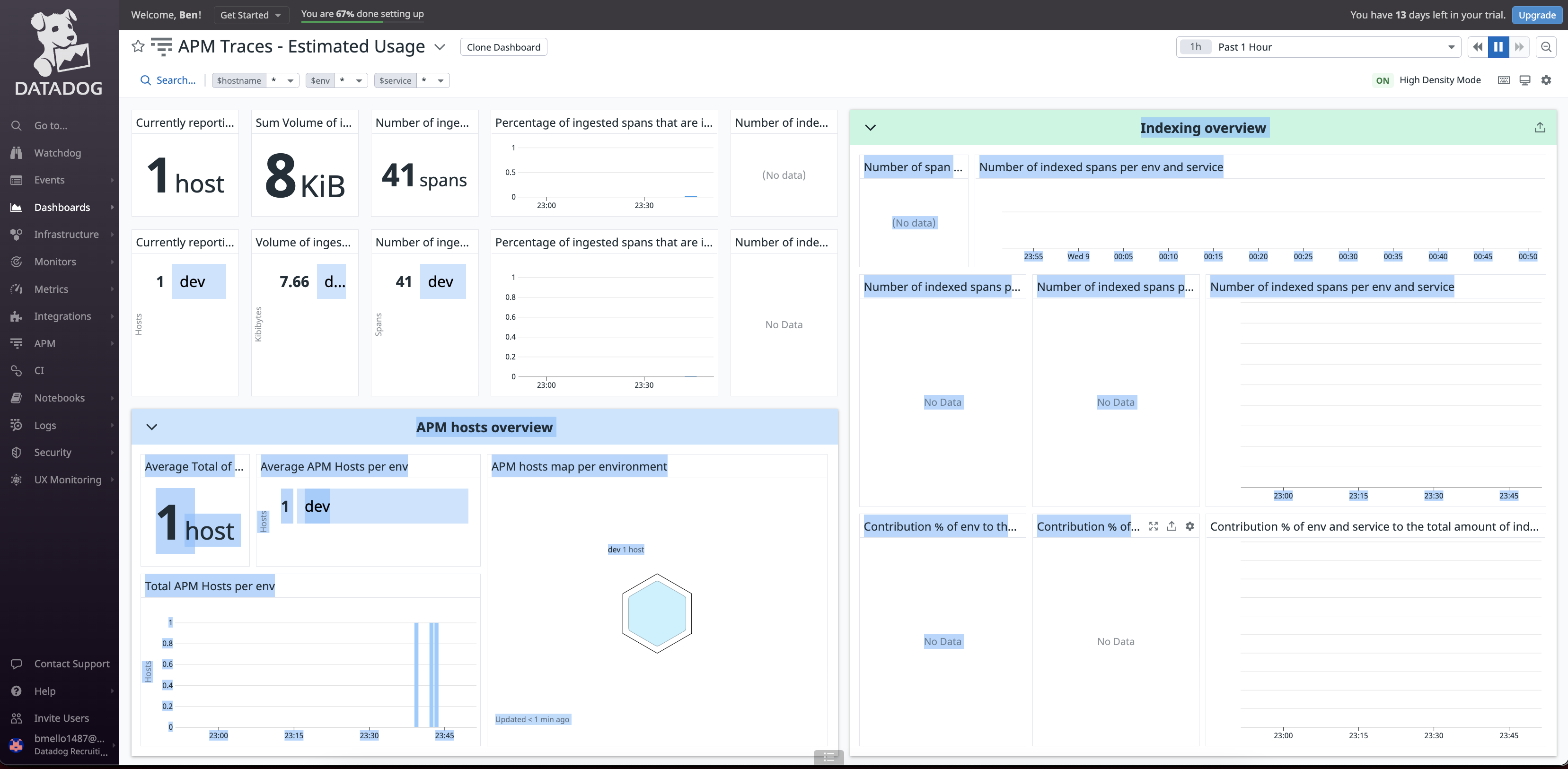
Task: Expand Contribution % widget to fullscreen
Action: click(1153, 526)
